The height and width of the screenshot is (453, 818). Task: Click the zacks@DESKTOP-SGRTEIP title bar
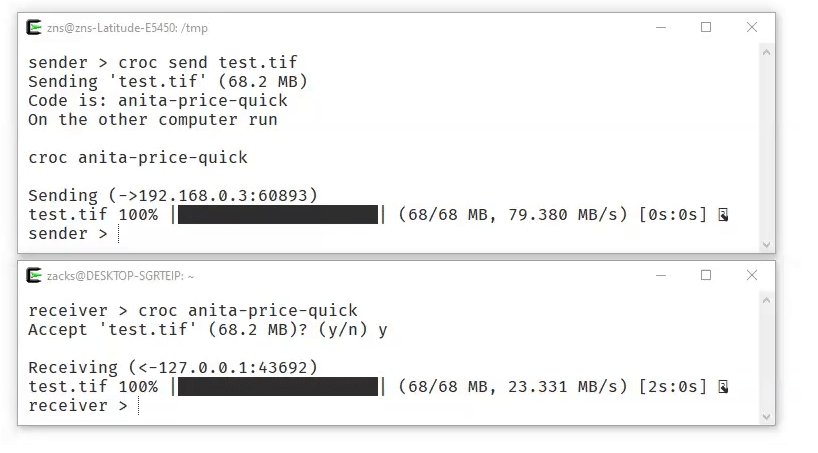[120, 276]
